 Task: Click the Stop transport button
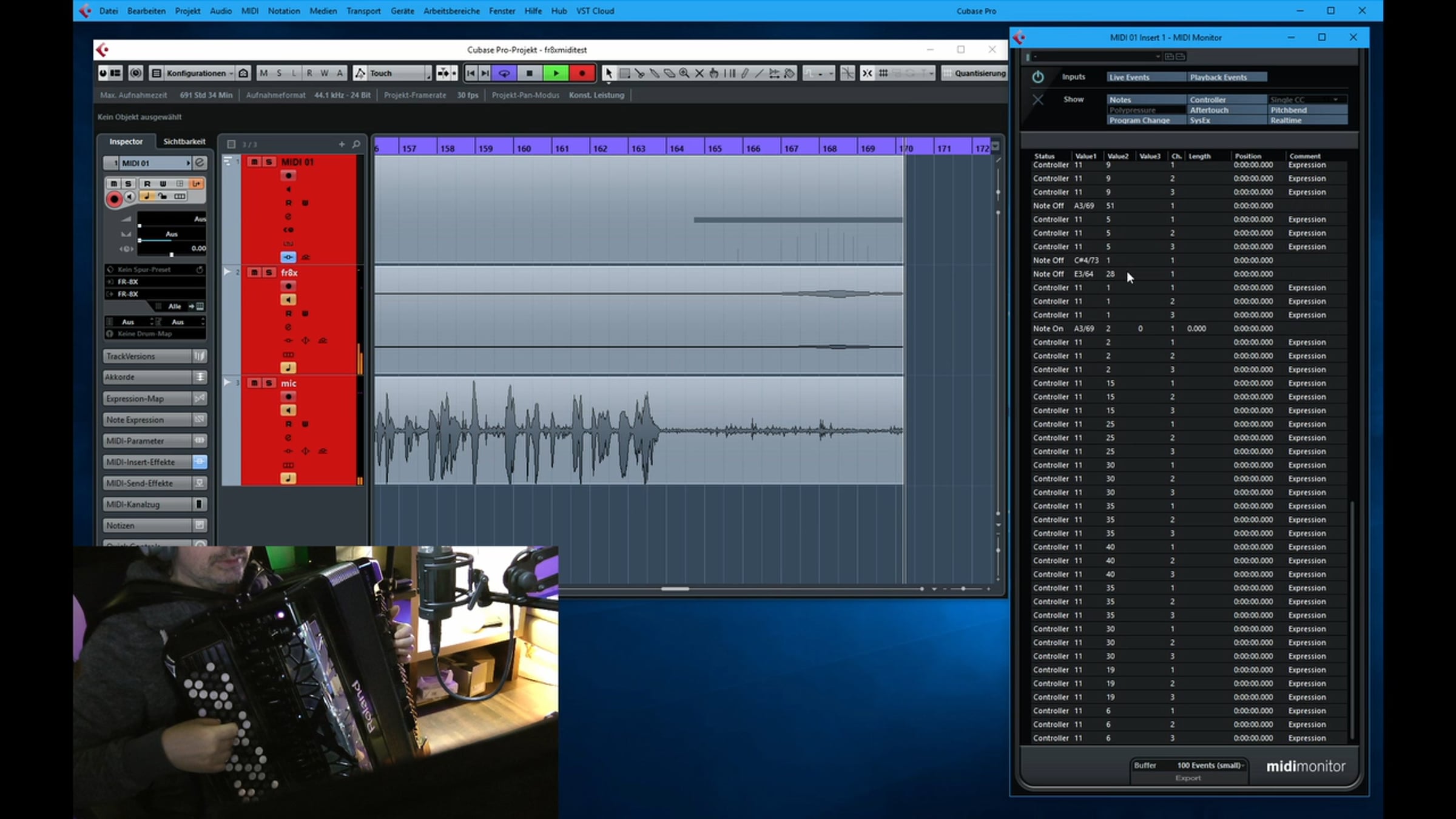coord(530,73)
